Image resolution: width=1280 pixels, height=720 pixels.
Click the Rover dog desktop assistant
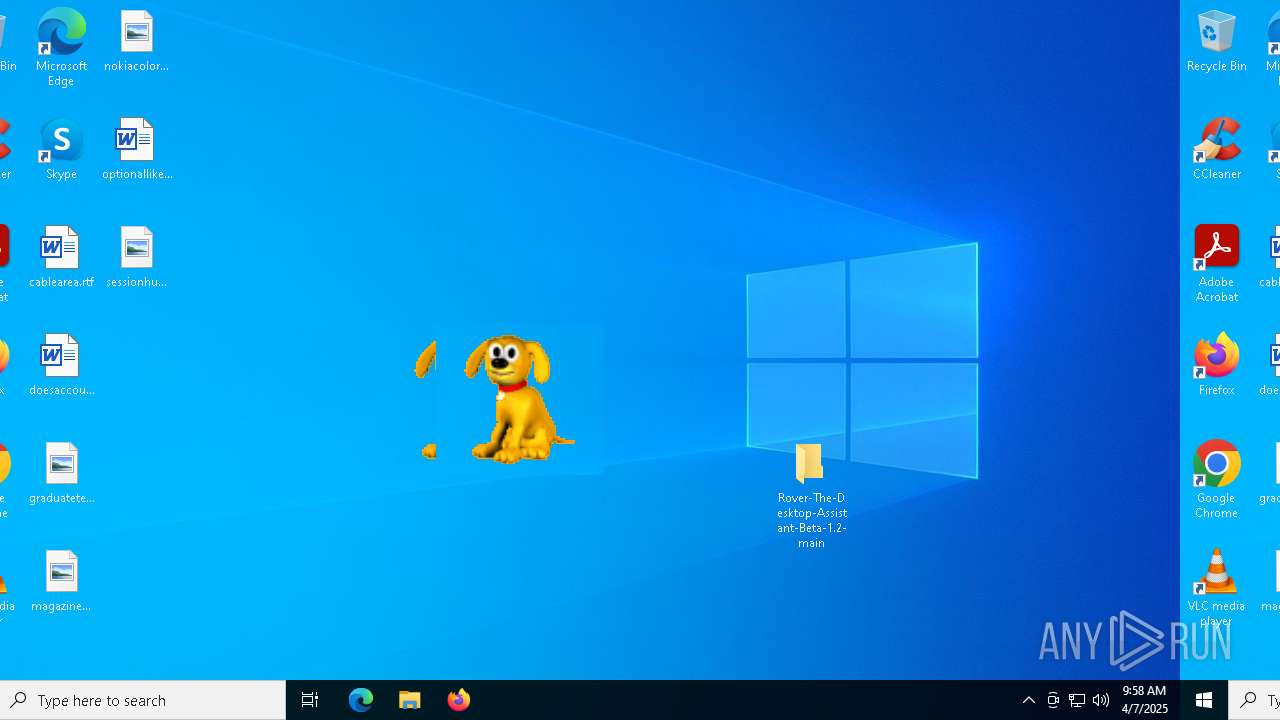click(518, 398)
